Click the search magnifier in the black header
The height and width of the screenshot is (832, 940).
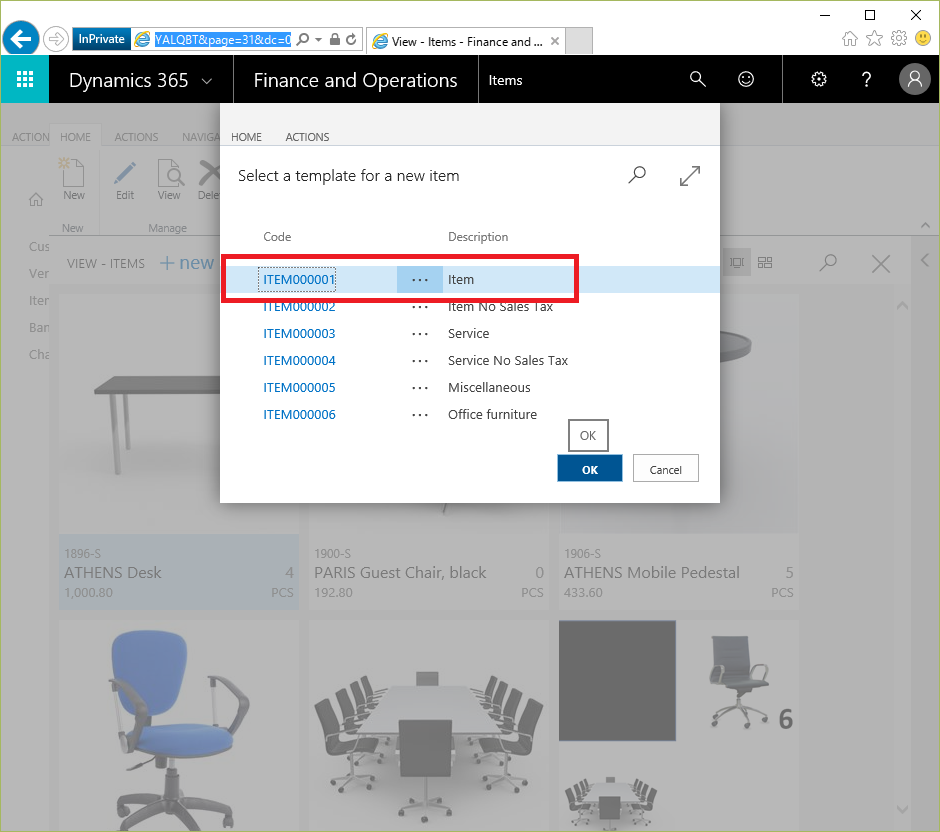tap(697, 79)
